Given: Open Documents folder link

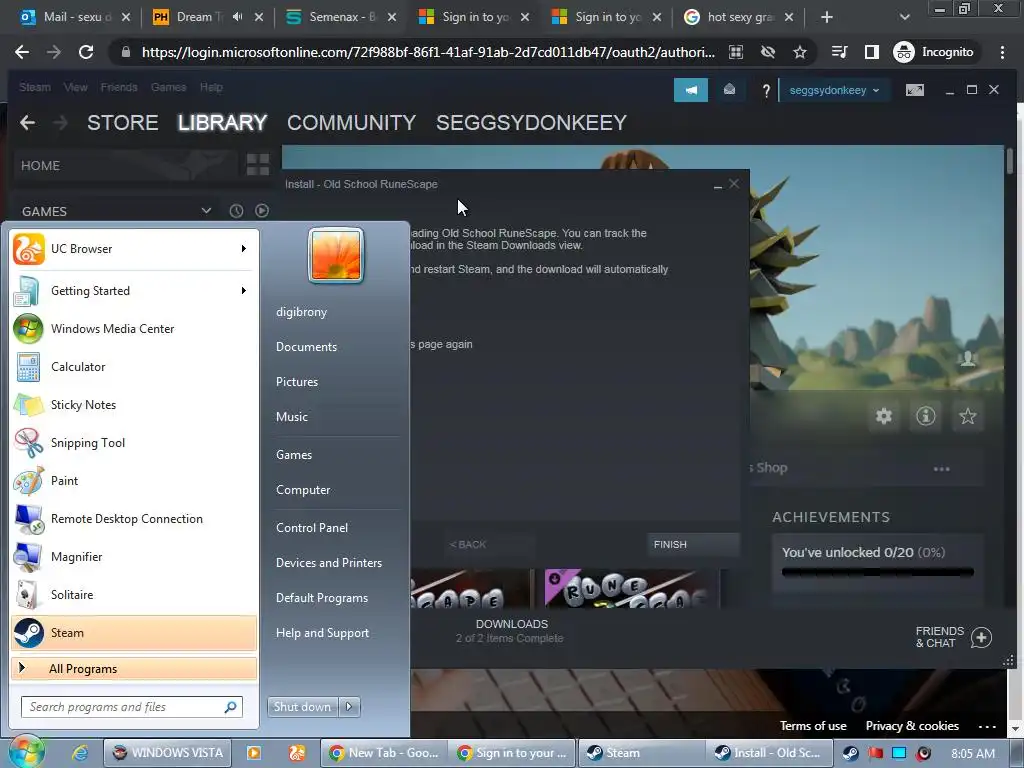Looking at the screenshot, I should click(306, 347).
